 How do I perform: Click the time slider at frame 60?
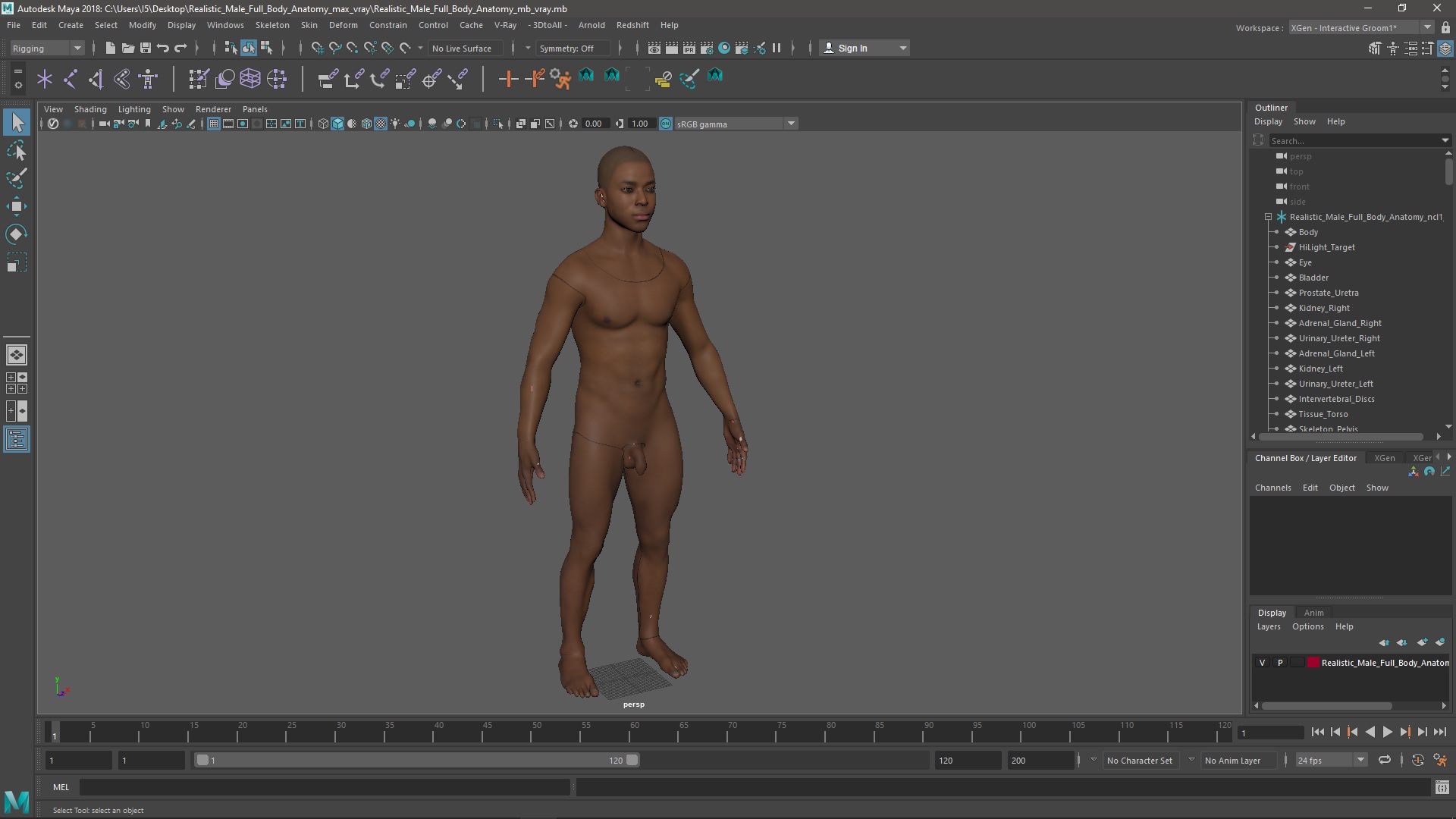tap(634, 733)
